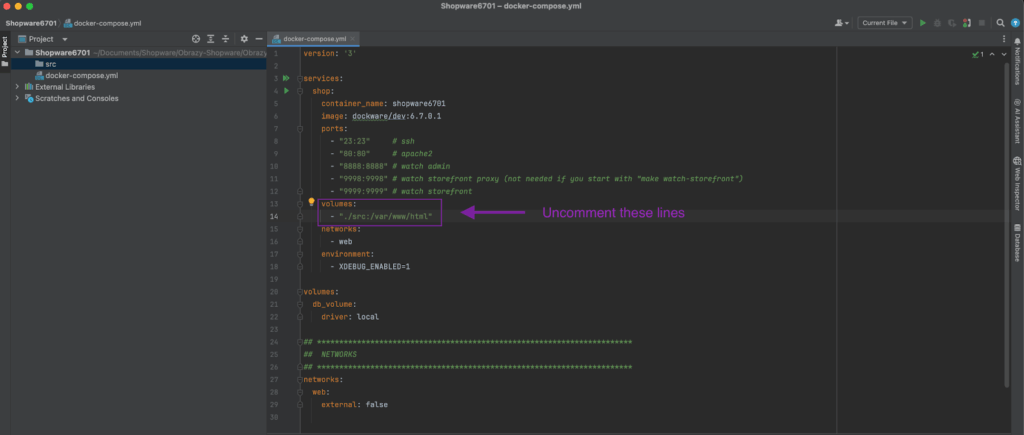The image size is (1024, 435).
Task: Collapse the Shopware6701 root folder
Action: [x=17, y=52]
